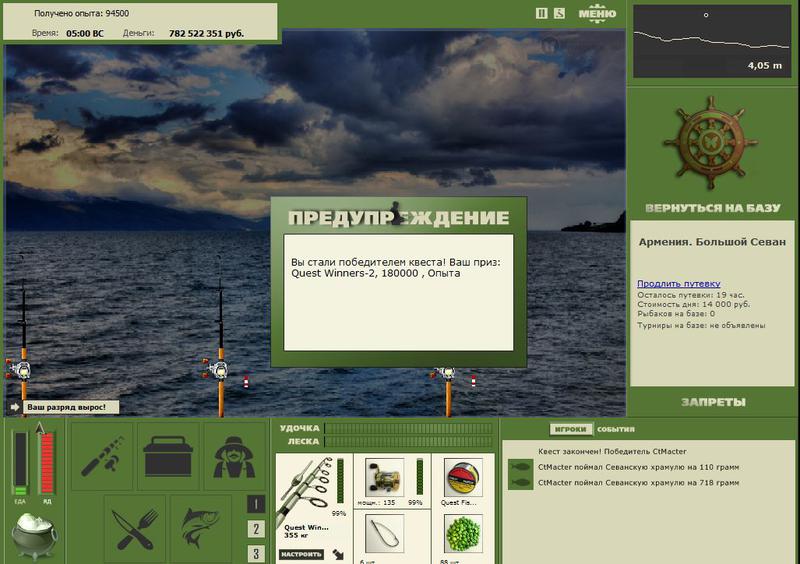This screenshot has height=564, width=800.
Task: Click the Армения. Большой Севан heading
Action: click(712, 242)
